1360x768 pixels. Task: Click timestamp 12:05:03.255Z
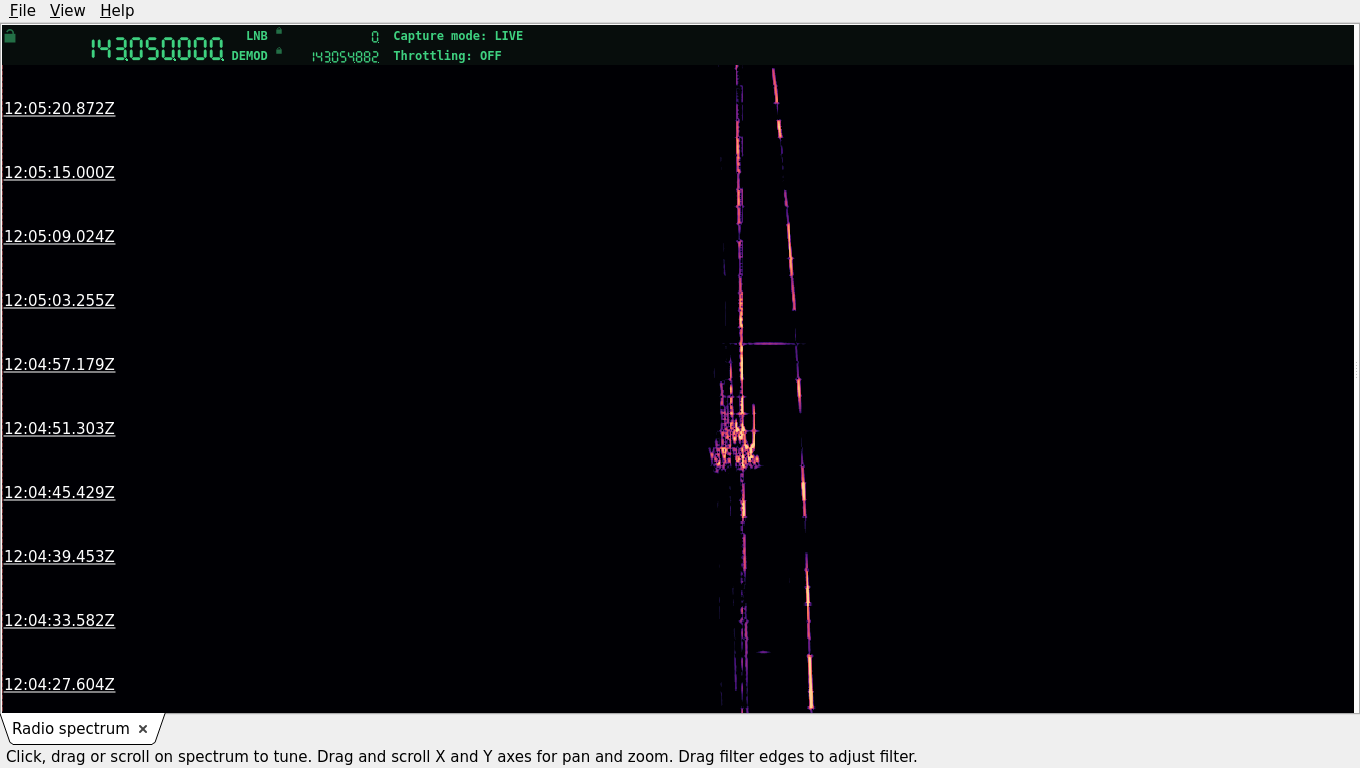(60, 301)
